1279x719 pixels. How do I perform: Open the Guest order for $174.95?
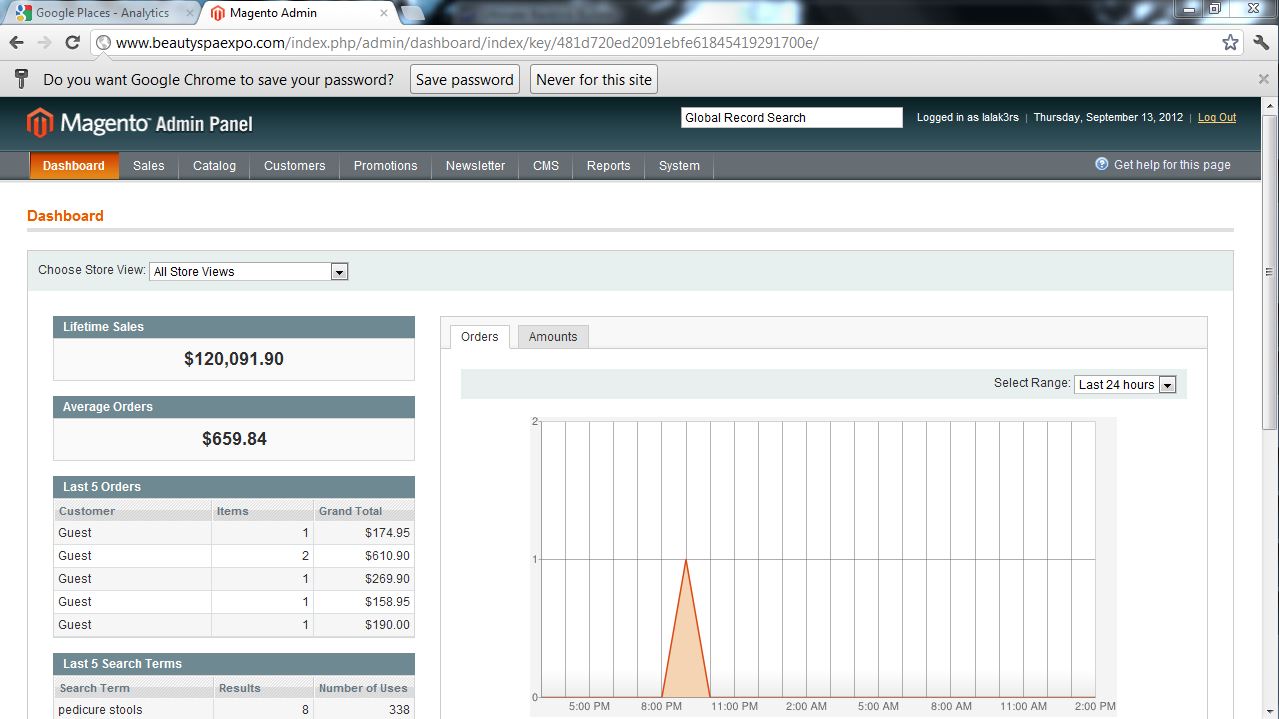pos(234,533)
